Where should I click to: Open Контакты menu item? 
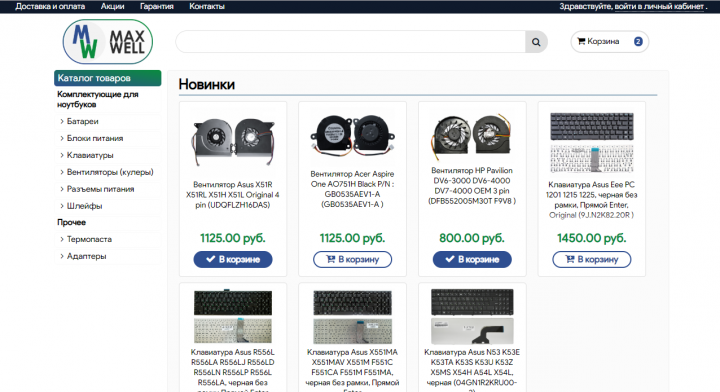click(207, 6)
